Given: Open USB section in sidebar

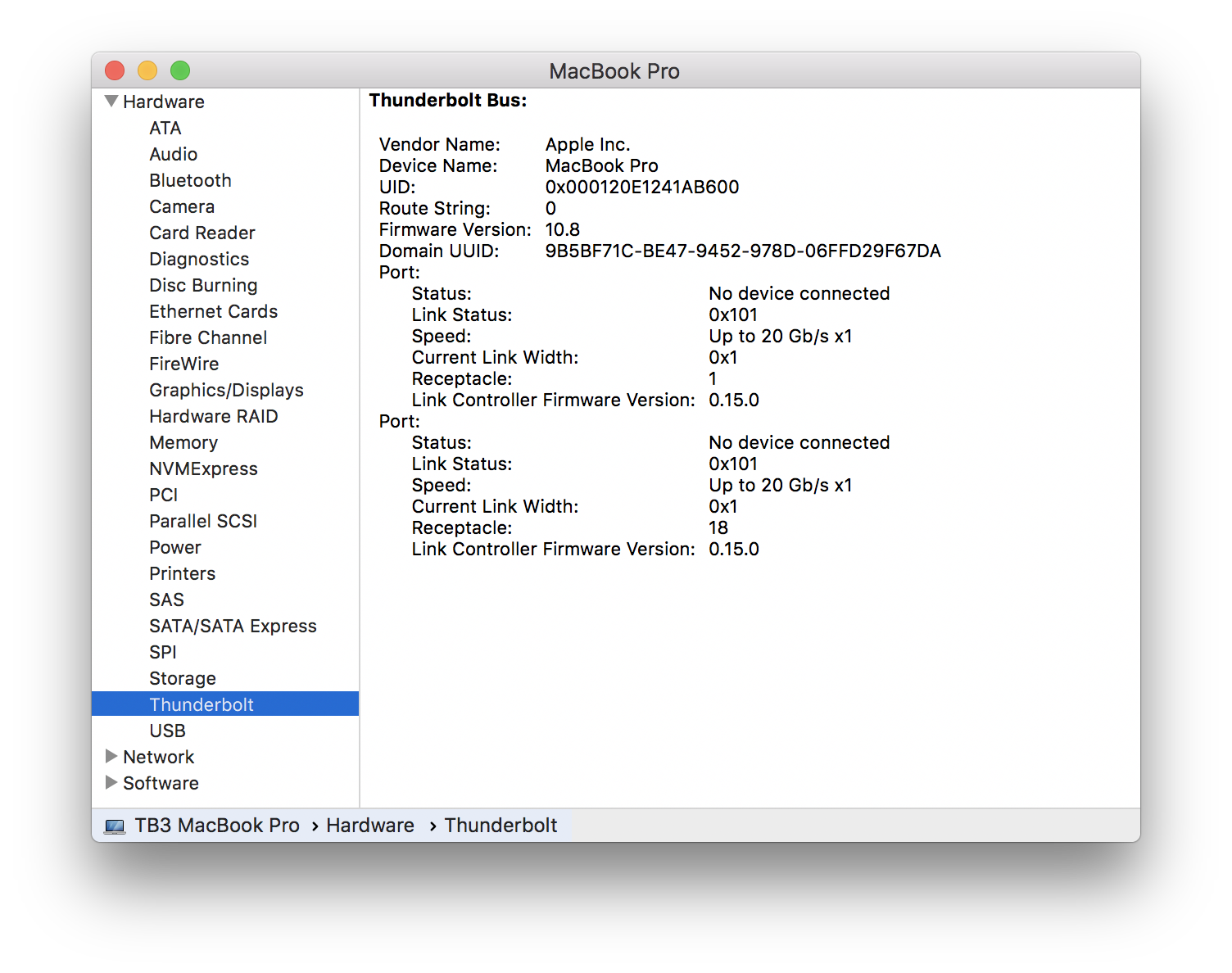Looking at the screenshot, I should coord(167,731).
